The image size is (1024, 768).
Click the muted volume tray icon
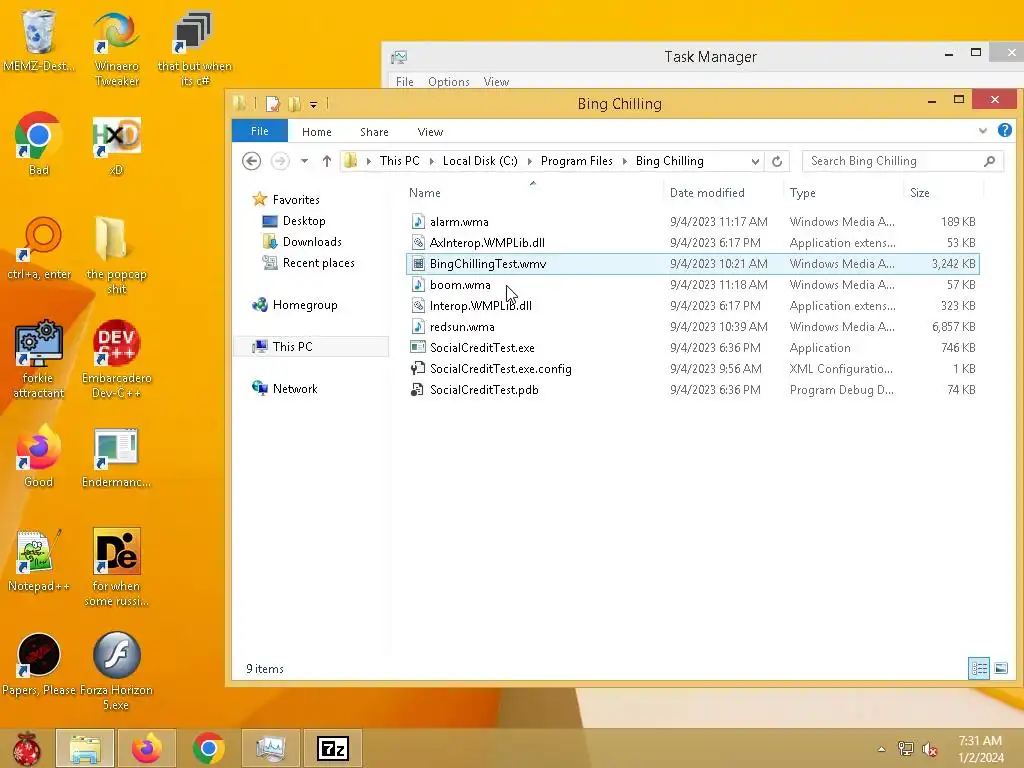[x=930, y=749]
